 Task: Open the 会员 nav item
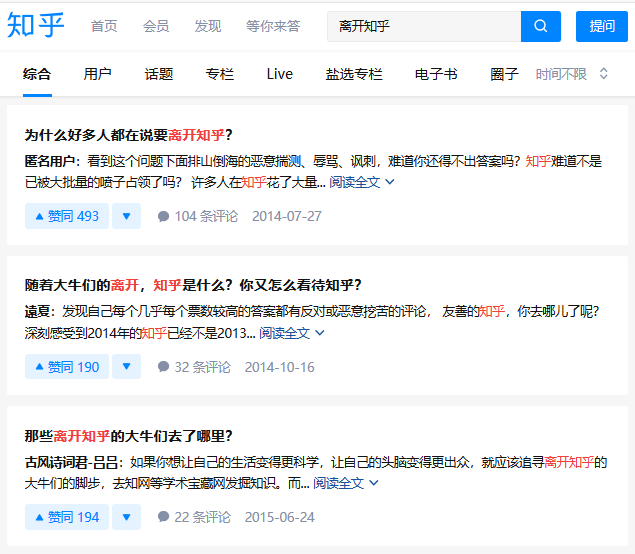(x=156, y=26)
